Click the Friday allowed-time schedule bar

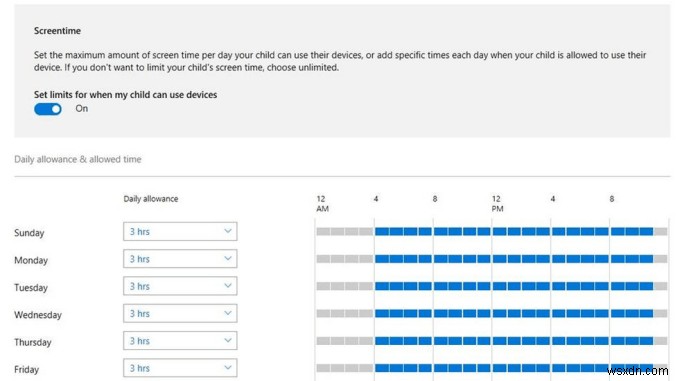pyautogui.click(x=492, y=368)
